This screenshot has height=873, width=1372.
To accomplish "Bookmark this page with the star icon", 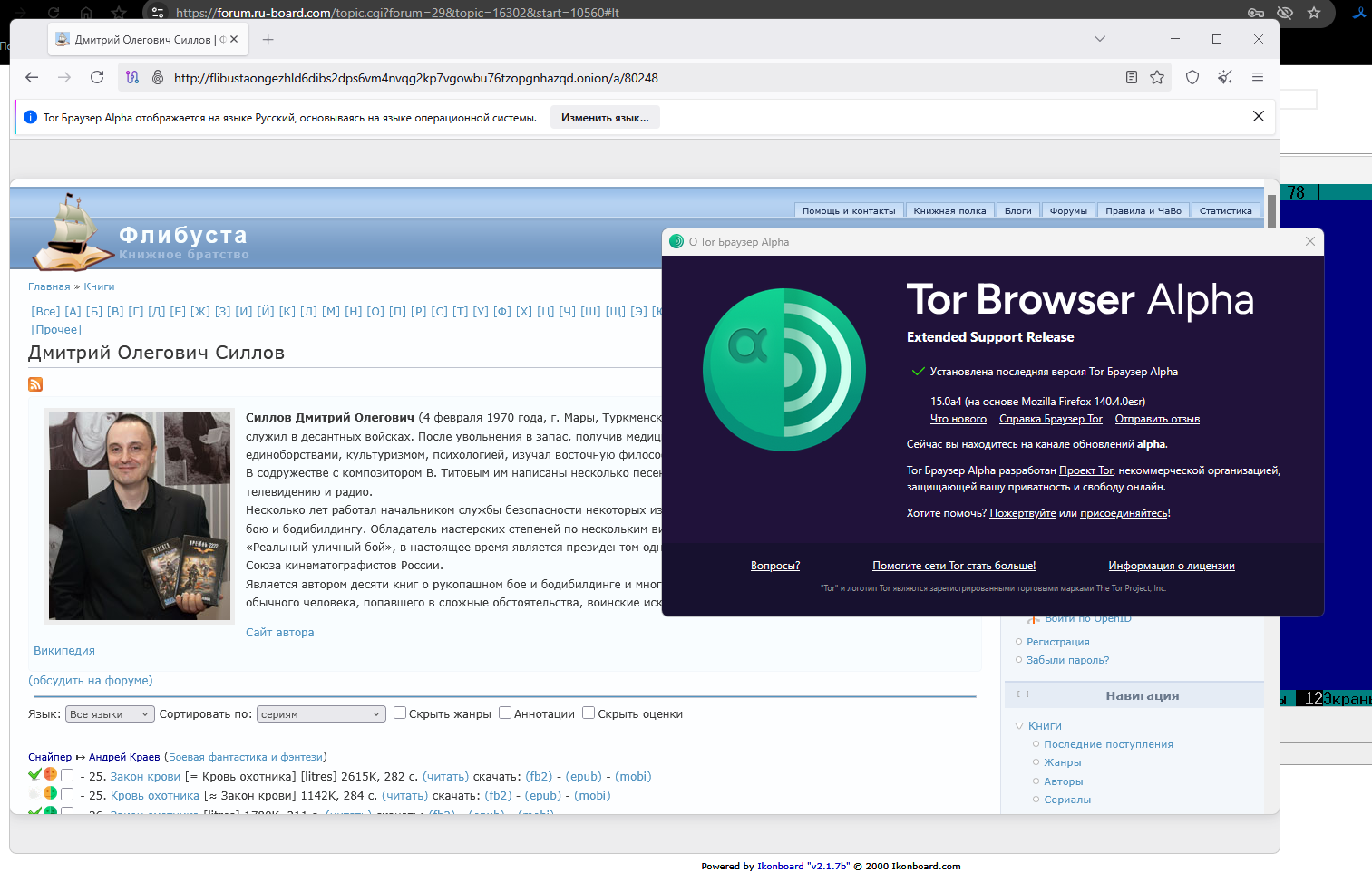I will click(x=1157, y=78).
